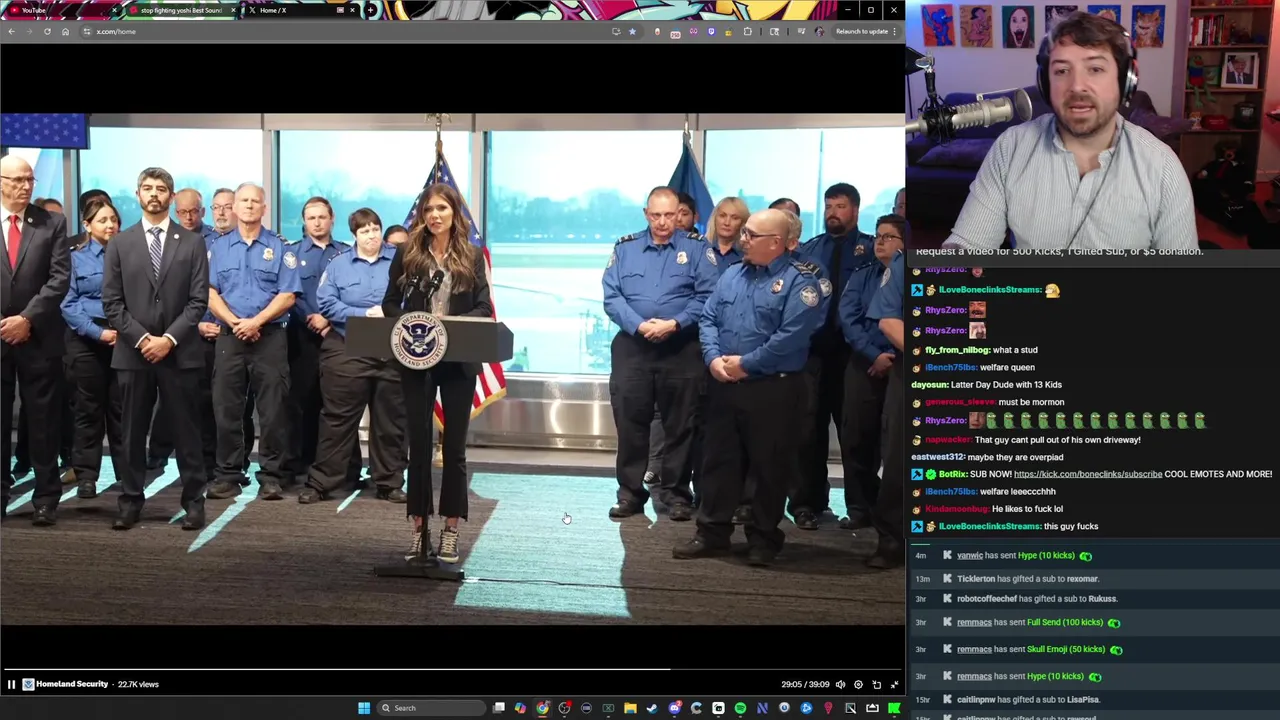Click the Homeland Security channel name
The width and height of the screenshot is (1280, 720).
point(72,684)
